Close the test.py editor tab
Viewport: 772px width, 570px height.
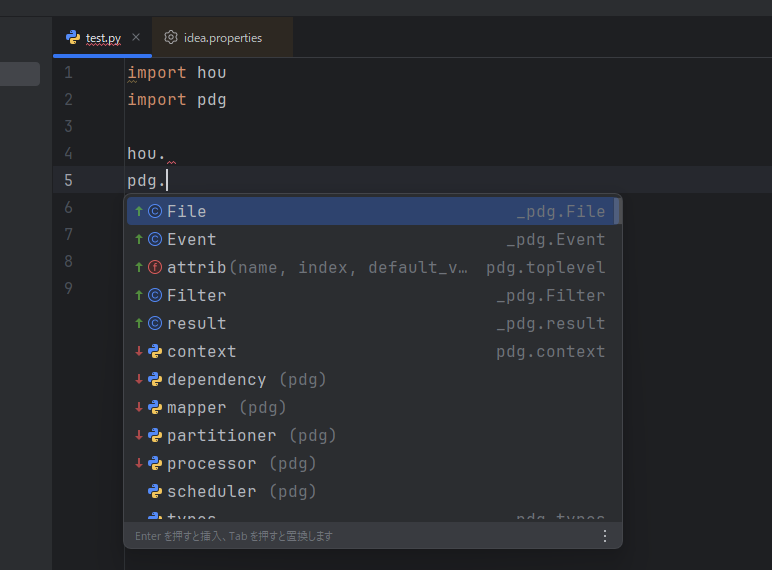click(x=136, y=37)
